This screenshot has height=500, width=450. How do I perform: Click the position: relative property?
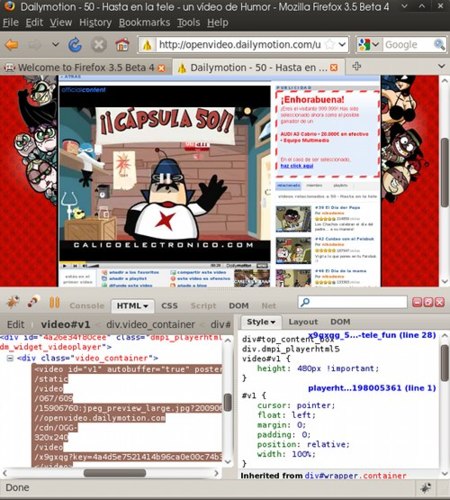303,444
